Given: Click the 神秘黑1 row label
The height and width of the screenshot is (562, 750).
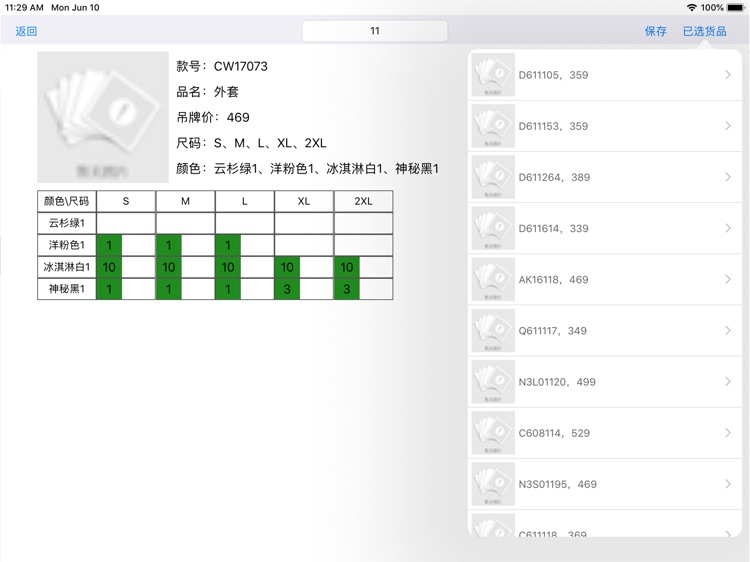Looking at the screenshot, I should [66, 289].
